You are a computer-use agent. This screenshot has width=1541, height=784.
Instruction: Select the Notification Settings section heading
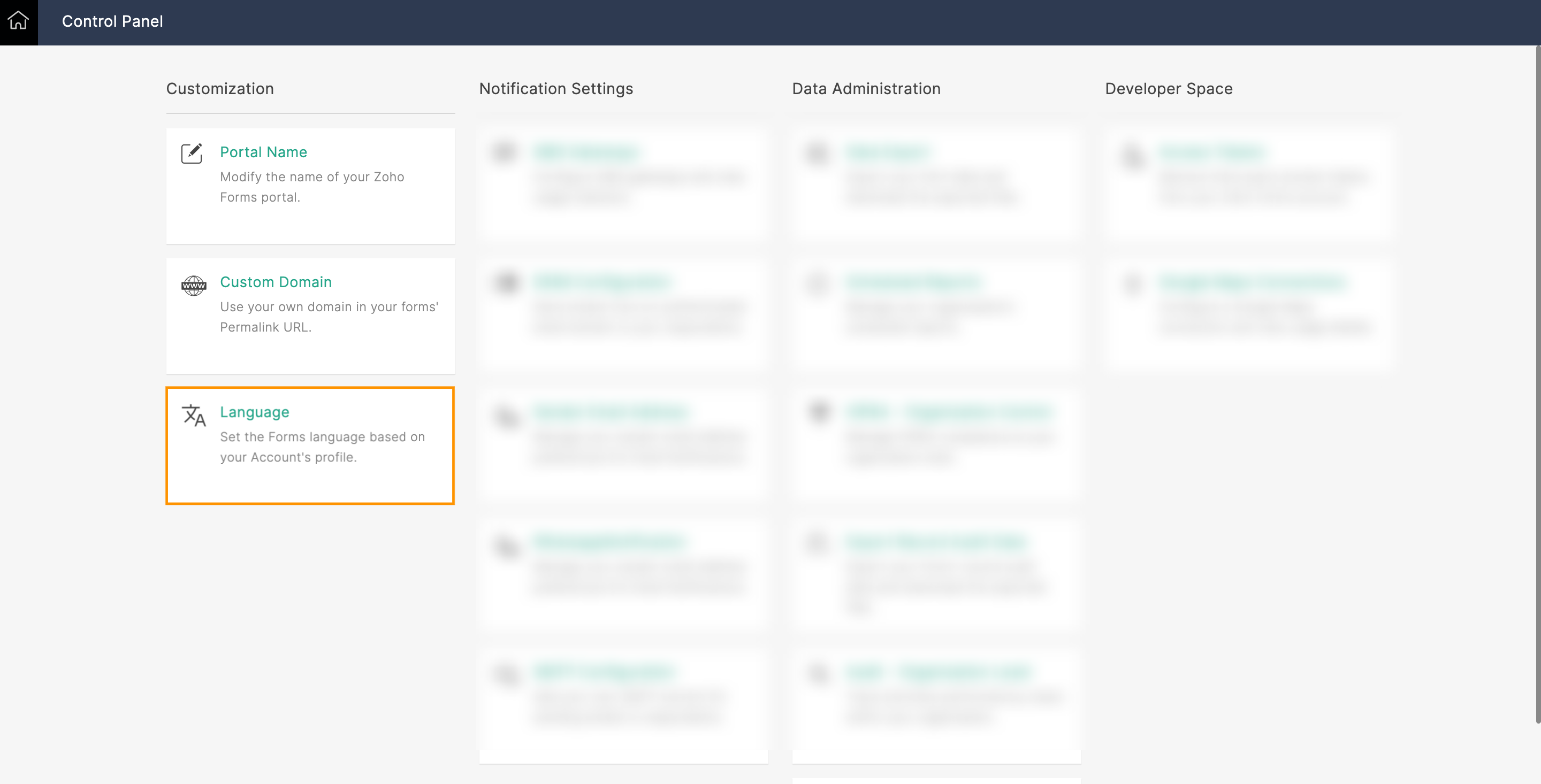[x=556, y=88]
